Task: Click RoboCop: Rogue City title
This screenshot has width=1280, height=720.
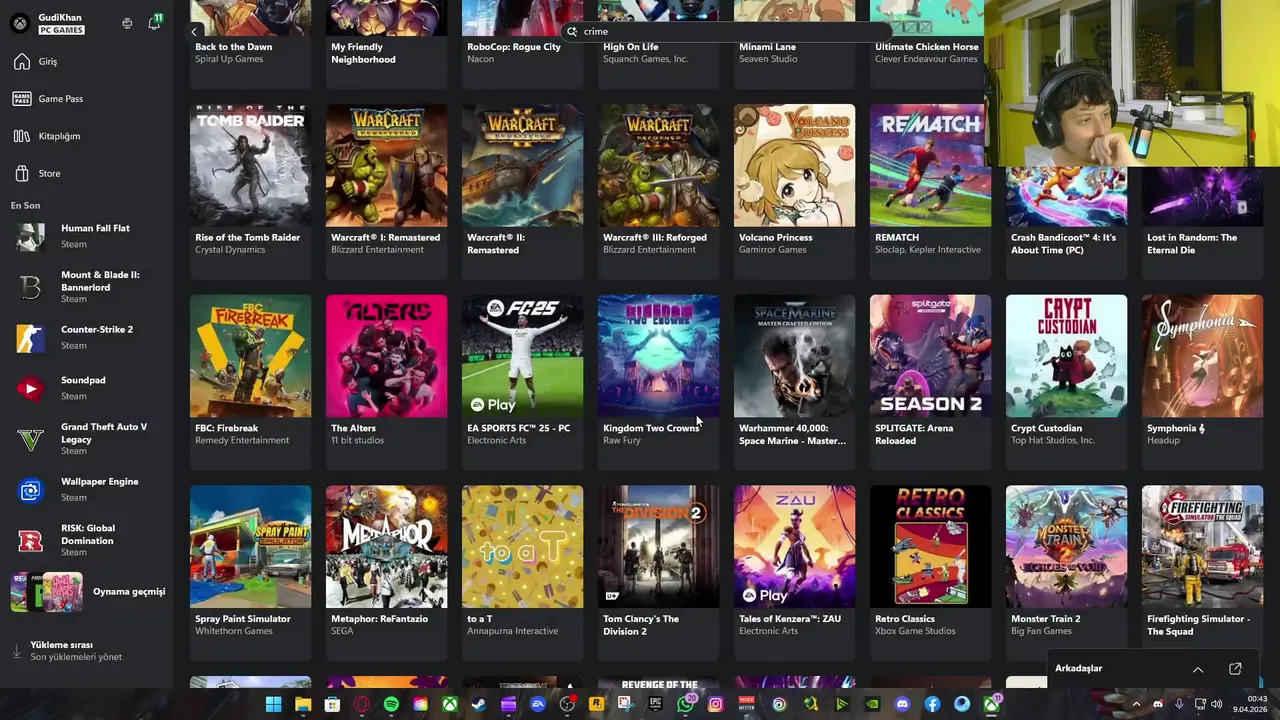Action: (x=514, y=47)
